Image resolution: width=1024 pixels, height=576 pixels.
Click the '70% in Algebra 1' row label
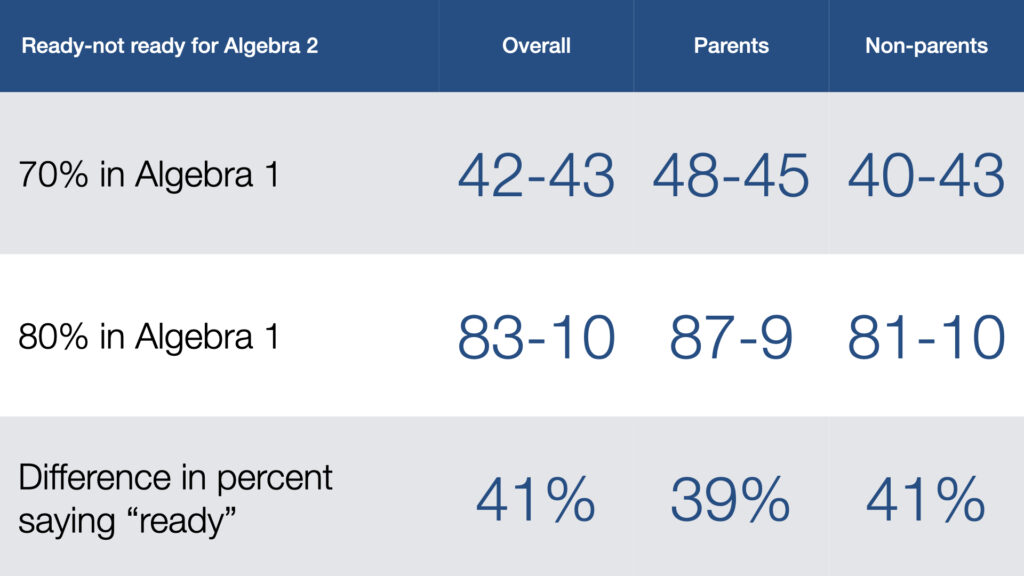(149, 175)
